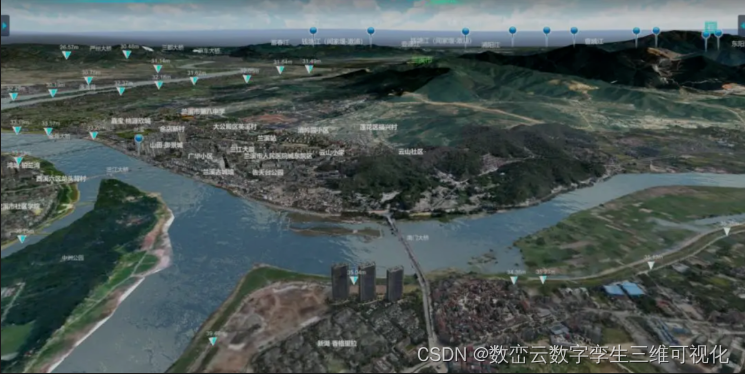This screenshot has width=745, height=374.
Task: Click the 曹娥江 river label
Action: click(x=594, y=41)
